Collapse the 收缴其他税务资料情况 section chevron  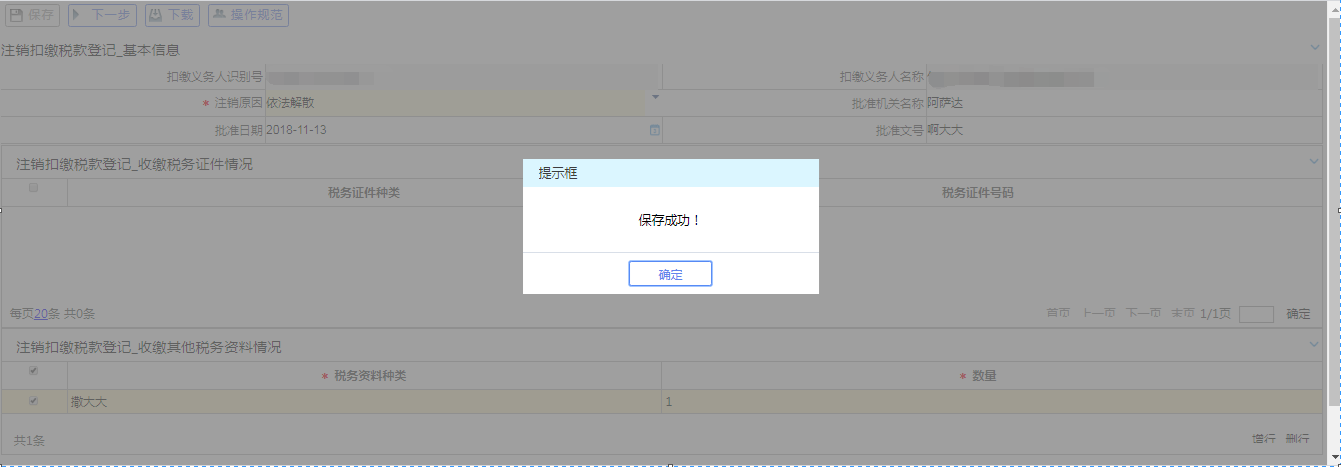coord(1315,345)
